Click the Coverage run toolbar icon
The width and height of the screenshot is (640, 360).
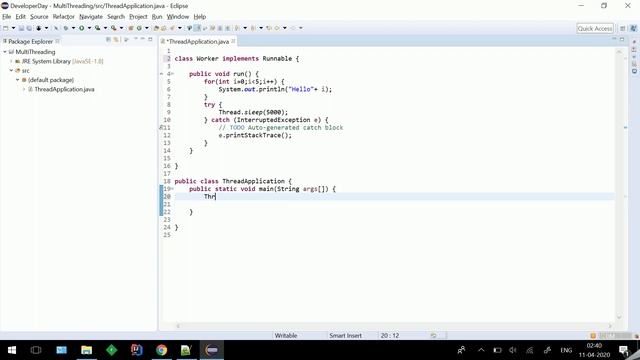[98, 28]
